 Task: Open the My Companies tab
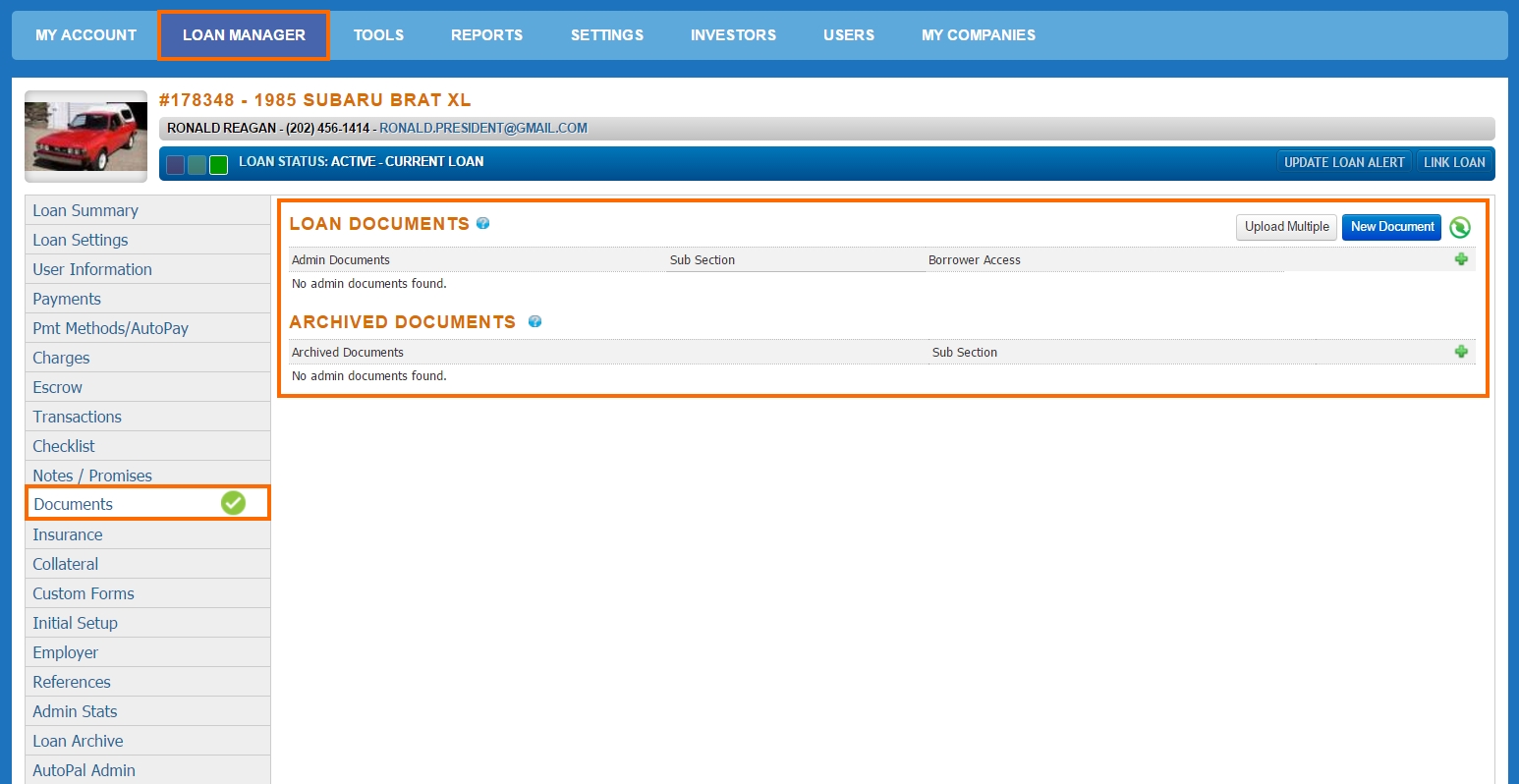[x=979, y=35]
